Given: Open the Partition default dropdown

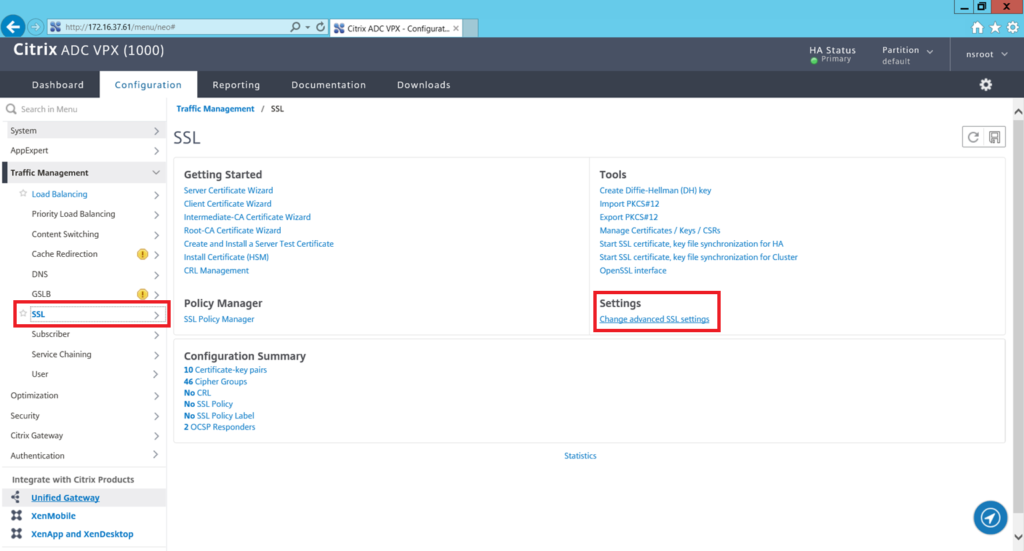Looking at the screenshot, I should coord(907,55).
